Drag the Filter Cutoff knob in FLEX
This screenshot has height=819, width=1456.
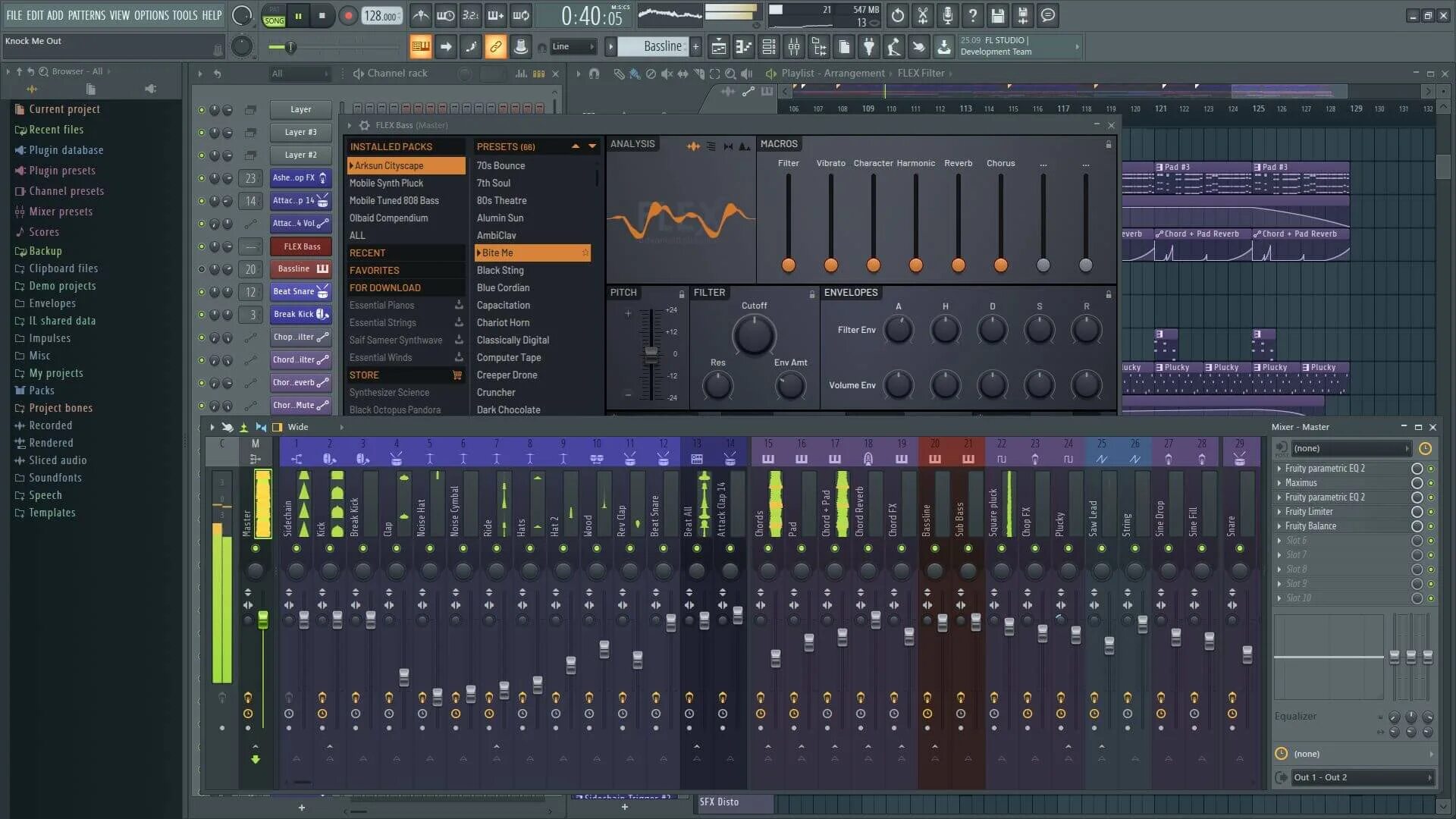point(752,336)
